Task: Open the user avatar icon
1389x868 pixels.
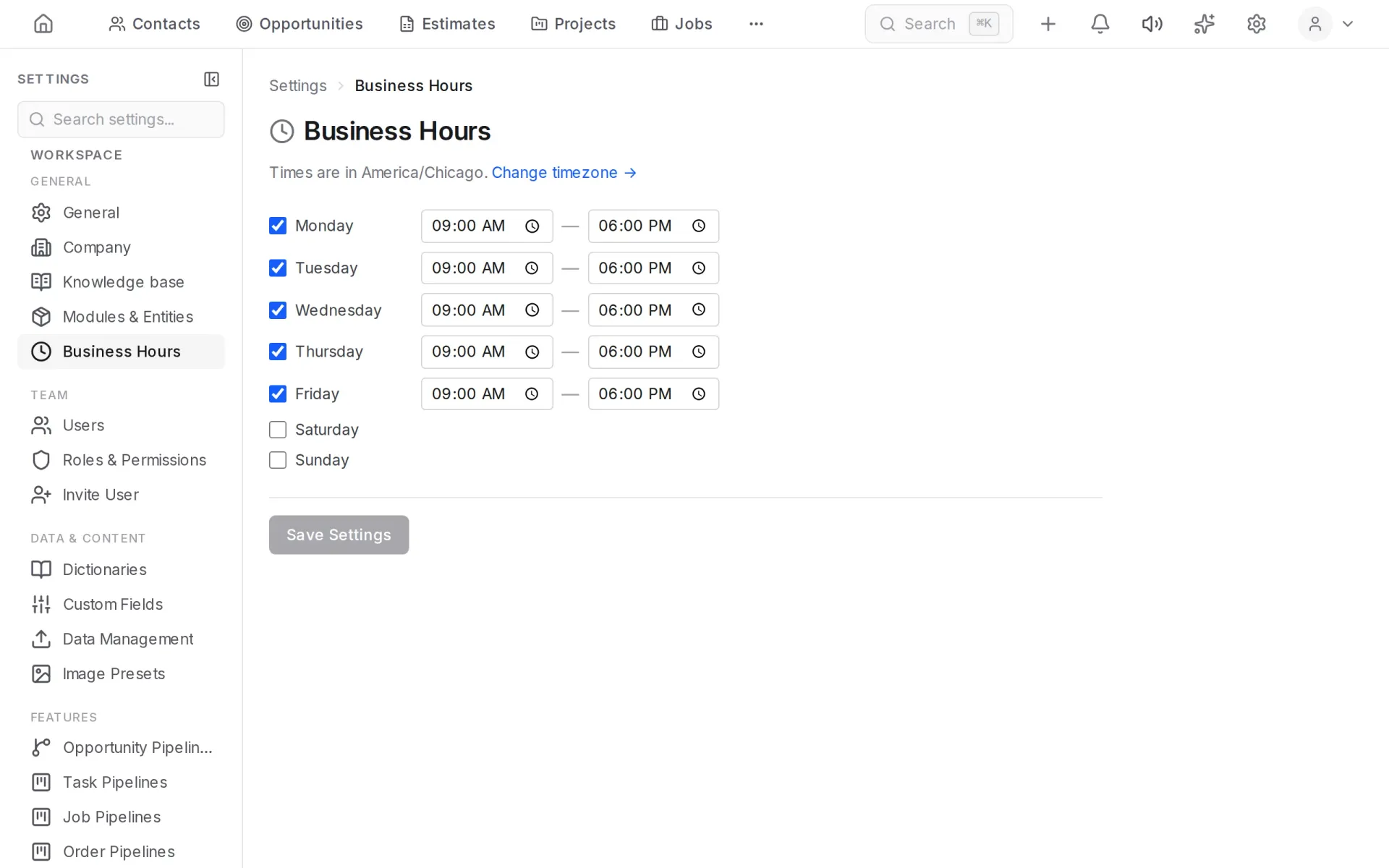Action: click(1314, 24)
